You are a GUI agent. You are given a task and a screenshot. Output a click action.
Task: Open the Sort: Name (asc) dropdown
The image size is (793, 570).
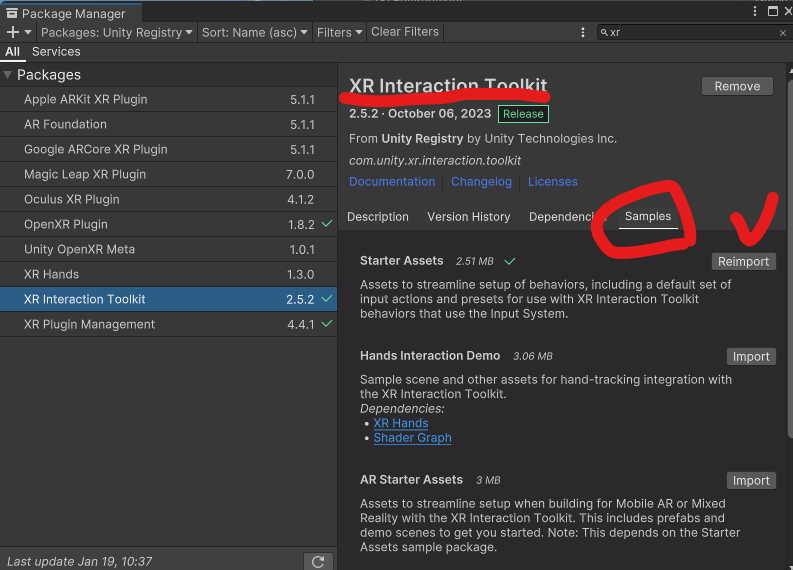point(254,32)
